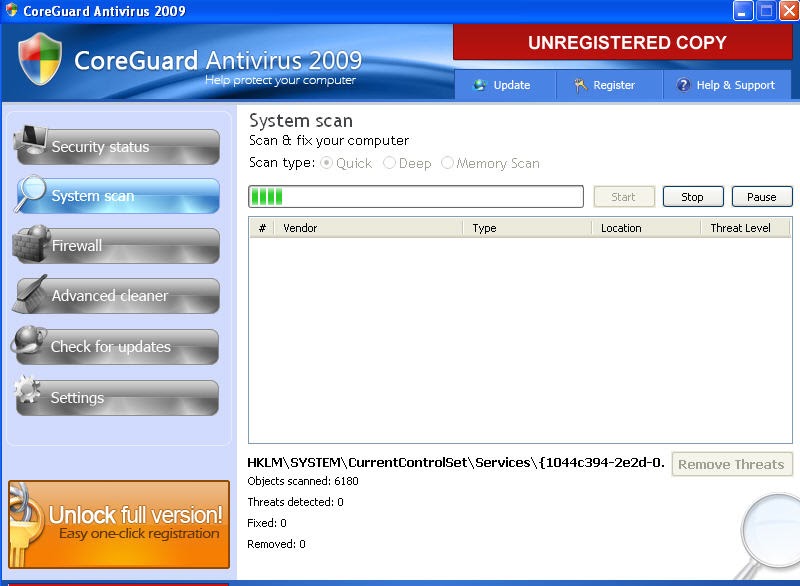Click the System scan magnifier icon
The image size is (800, 586).
(x=30, y=192)
